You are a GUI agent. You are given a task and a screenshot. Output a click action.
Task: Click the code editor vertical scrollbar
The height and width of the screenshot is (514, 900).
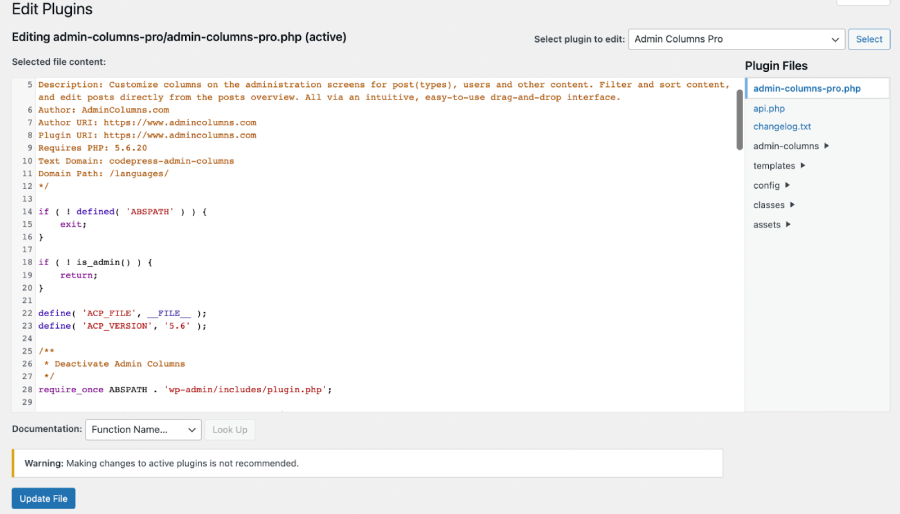[x=739, y=120]
